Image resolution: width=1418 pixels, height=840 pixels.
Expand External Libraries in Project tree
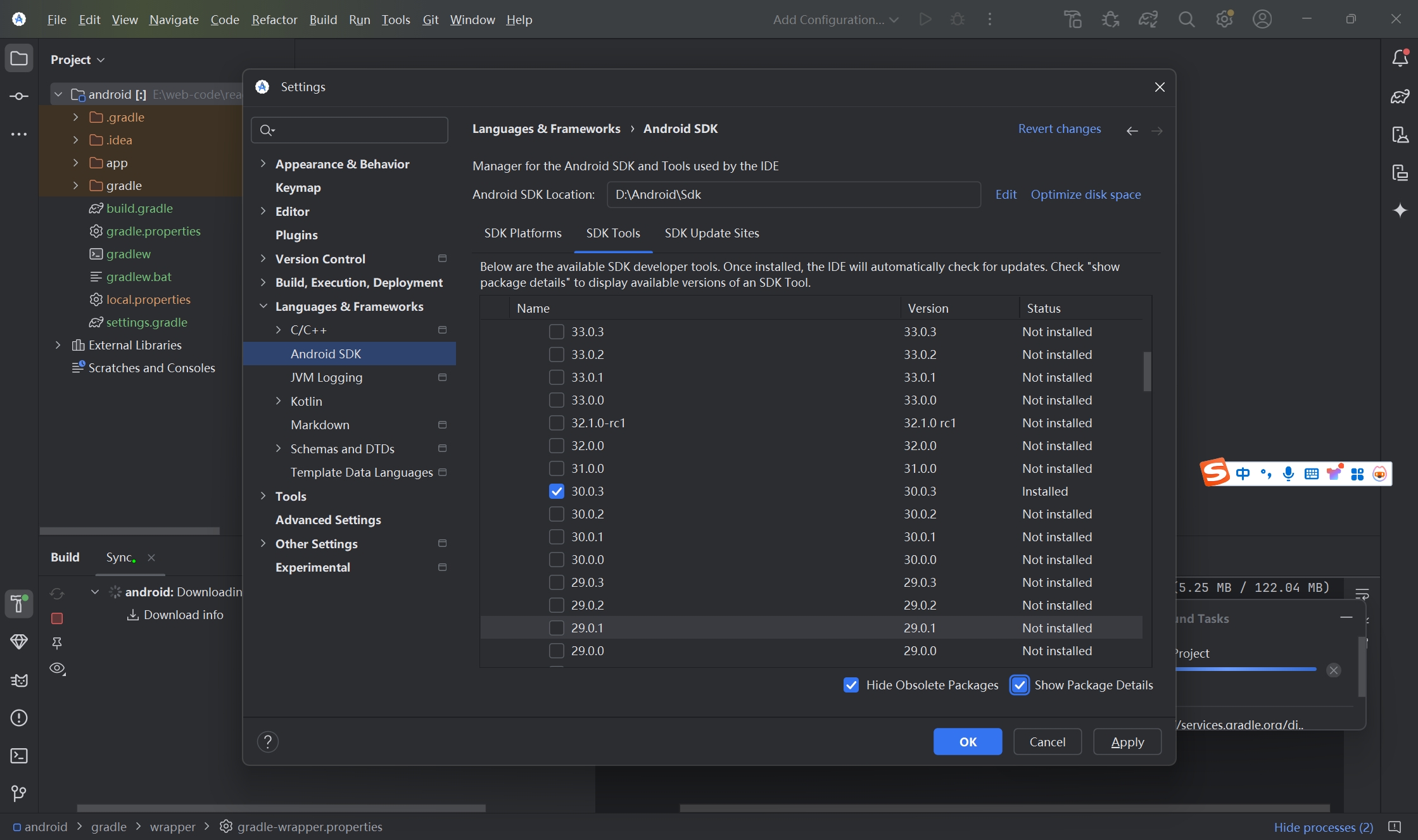click(58, 345)
